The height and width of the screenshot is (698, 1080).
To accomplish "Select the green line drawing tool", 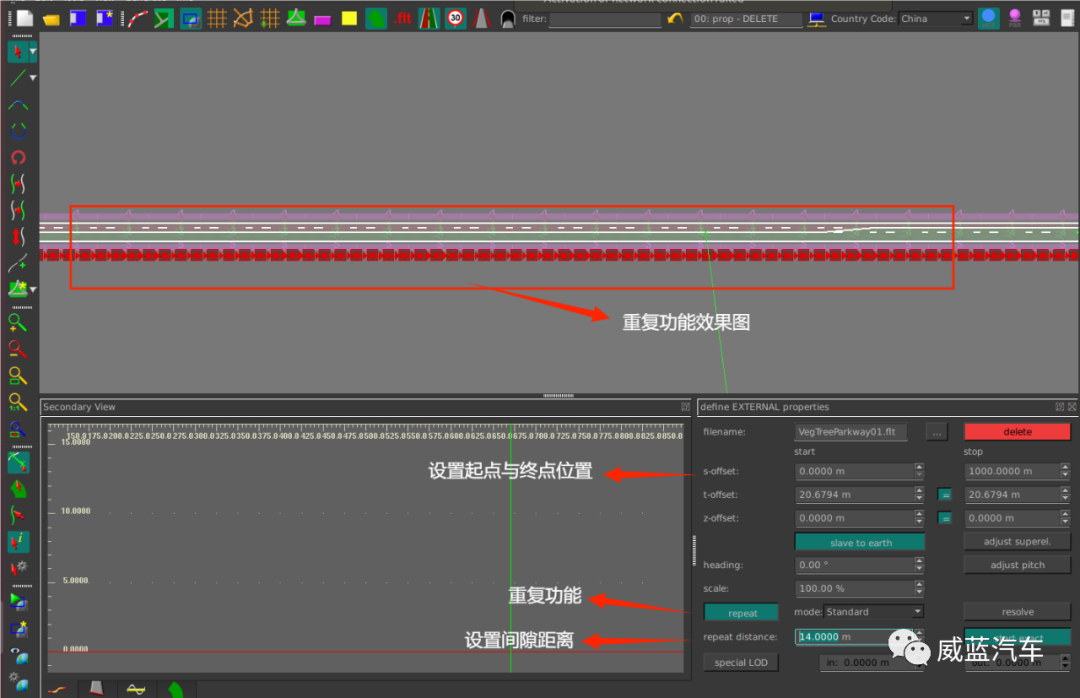I will click(18, 78).
